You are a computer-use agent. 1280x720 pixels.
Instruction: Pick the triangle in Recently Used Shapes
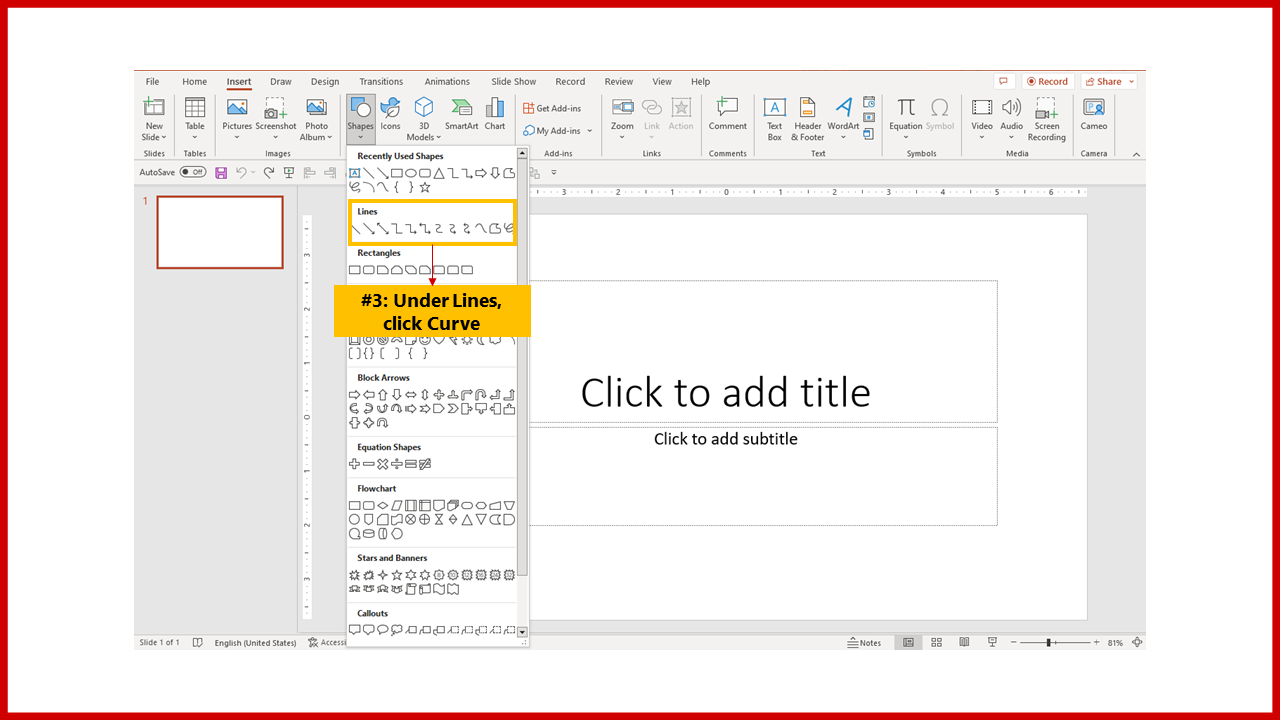pos(438,173)
